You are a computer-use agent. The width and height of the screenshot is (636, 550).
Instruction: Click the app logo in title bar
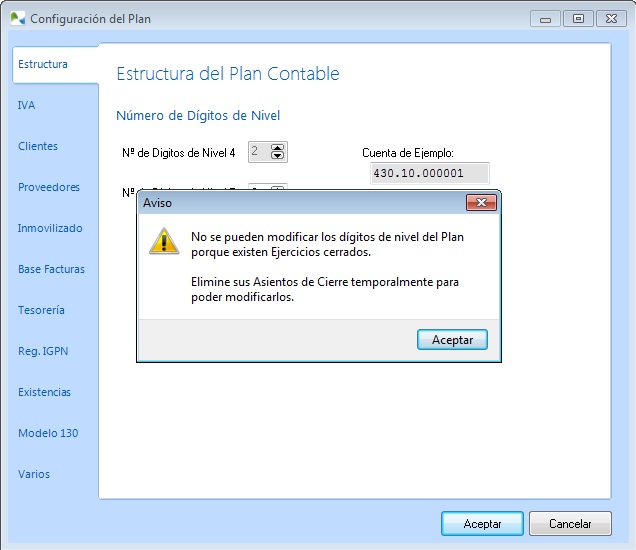click(17, 19)
